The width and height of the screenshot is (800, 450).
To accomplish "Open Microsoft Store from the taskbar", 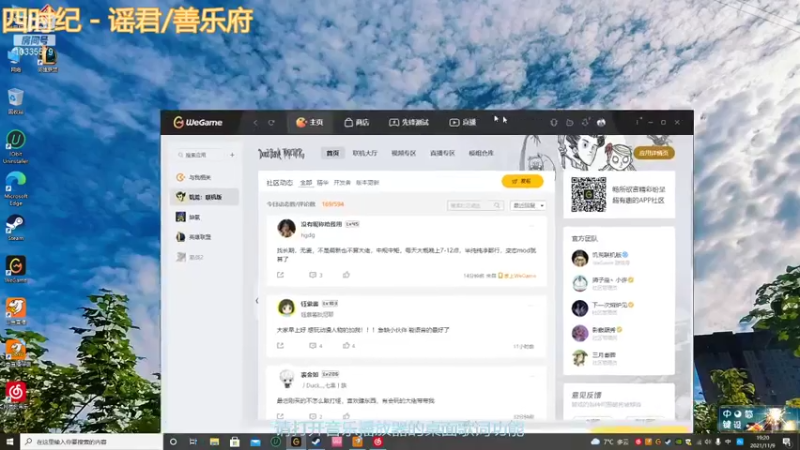I will coord(235,442).
